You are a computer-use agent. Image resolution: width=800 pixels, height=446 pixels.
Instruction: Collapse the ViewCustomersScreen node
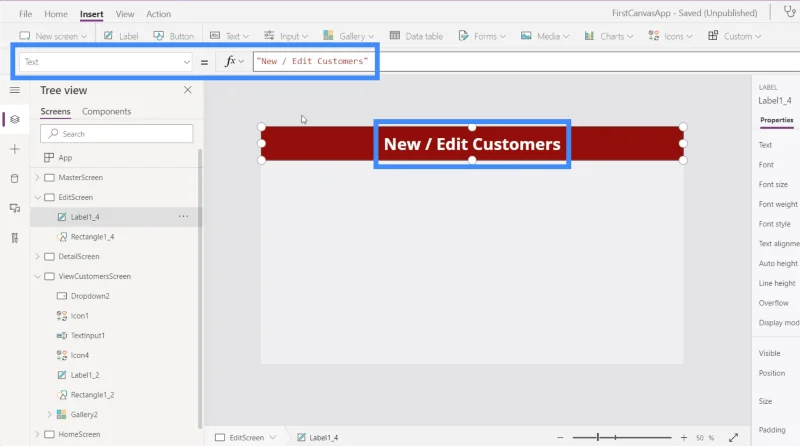[37, 276]
